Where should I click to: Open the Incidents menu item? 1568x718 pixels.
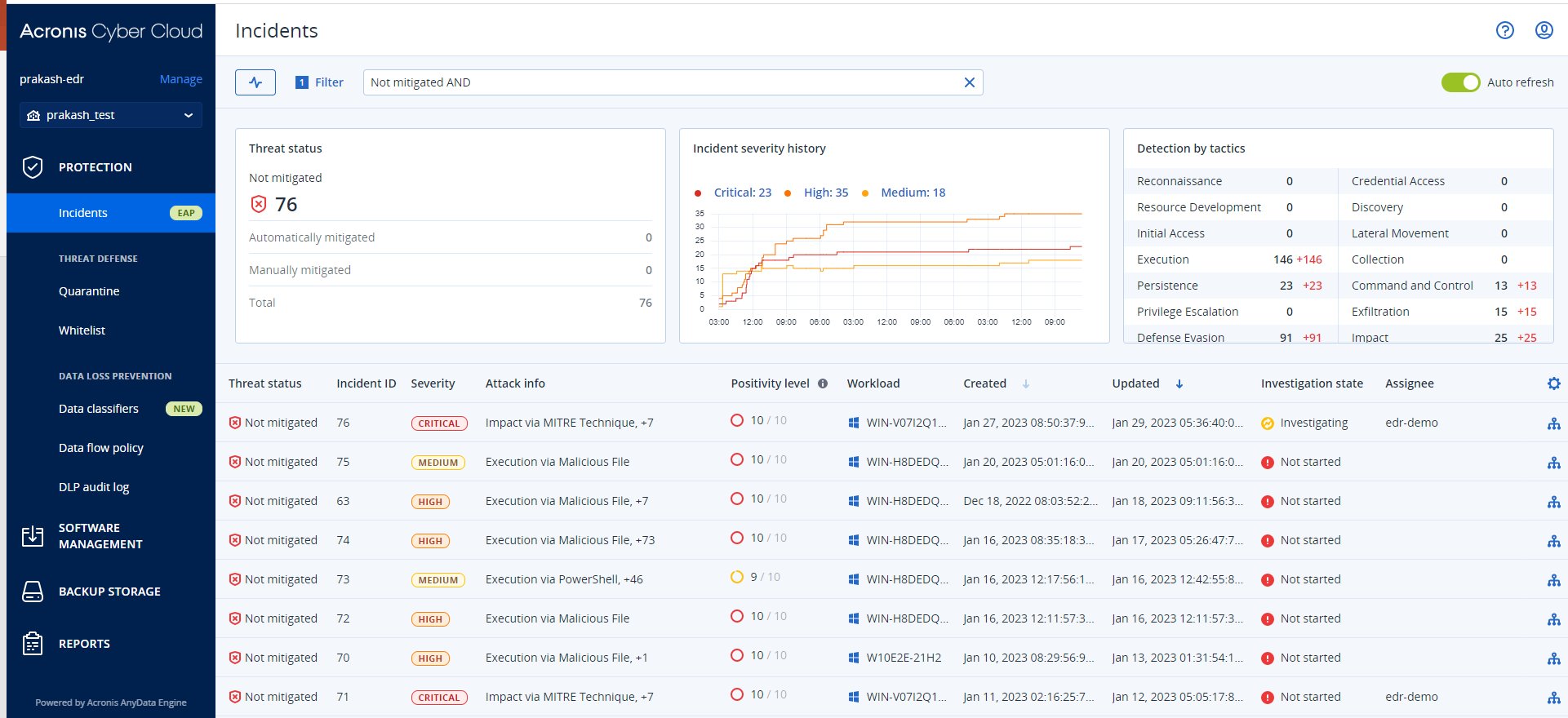pos(111,213)
